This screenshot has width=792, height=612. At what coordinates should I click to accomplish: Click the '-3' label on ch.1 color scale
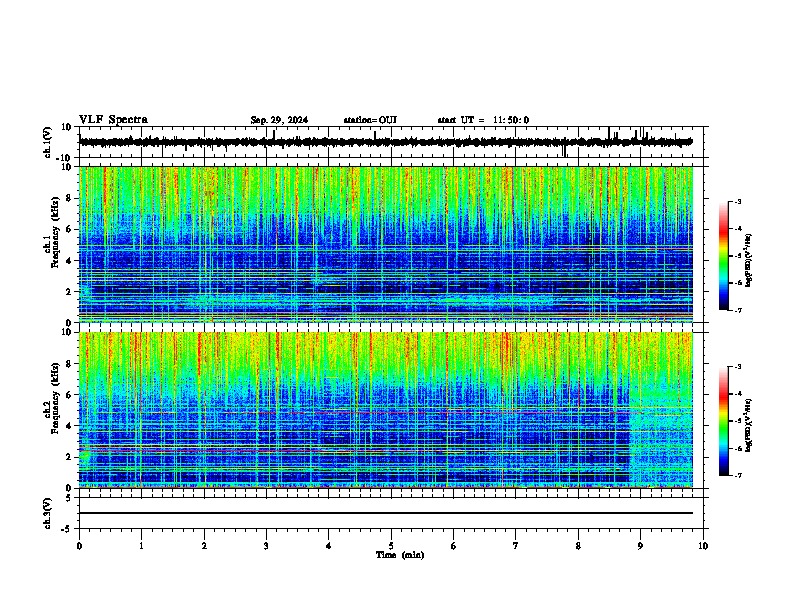pyautogui.click(x=738, y=201)
